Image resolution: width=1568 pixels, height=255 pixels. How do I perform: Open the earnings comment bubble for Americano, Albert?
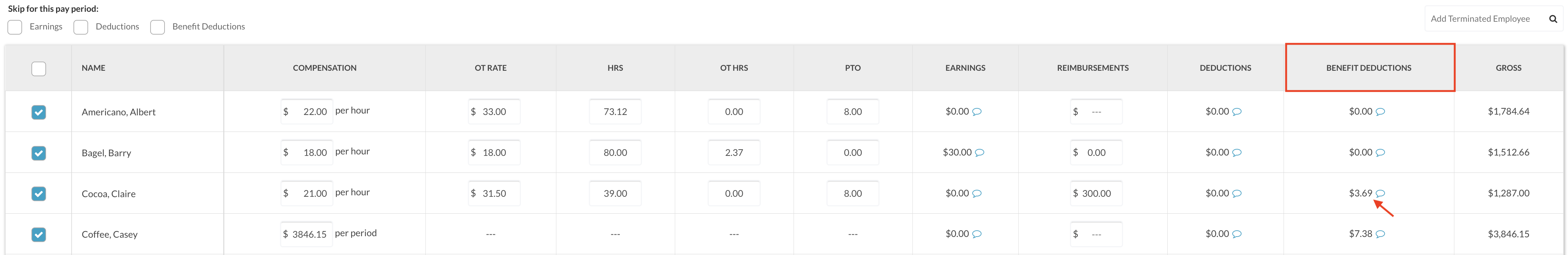(x=977, y=112)
